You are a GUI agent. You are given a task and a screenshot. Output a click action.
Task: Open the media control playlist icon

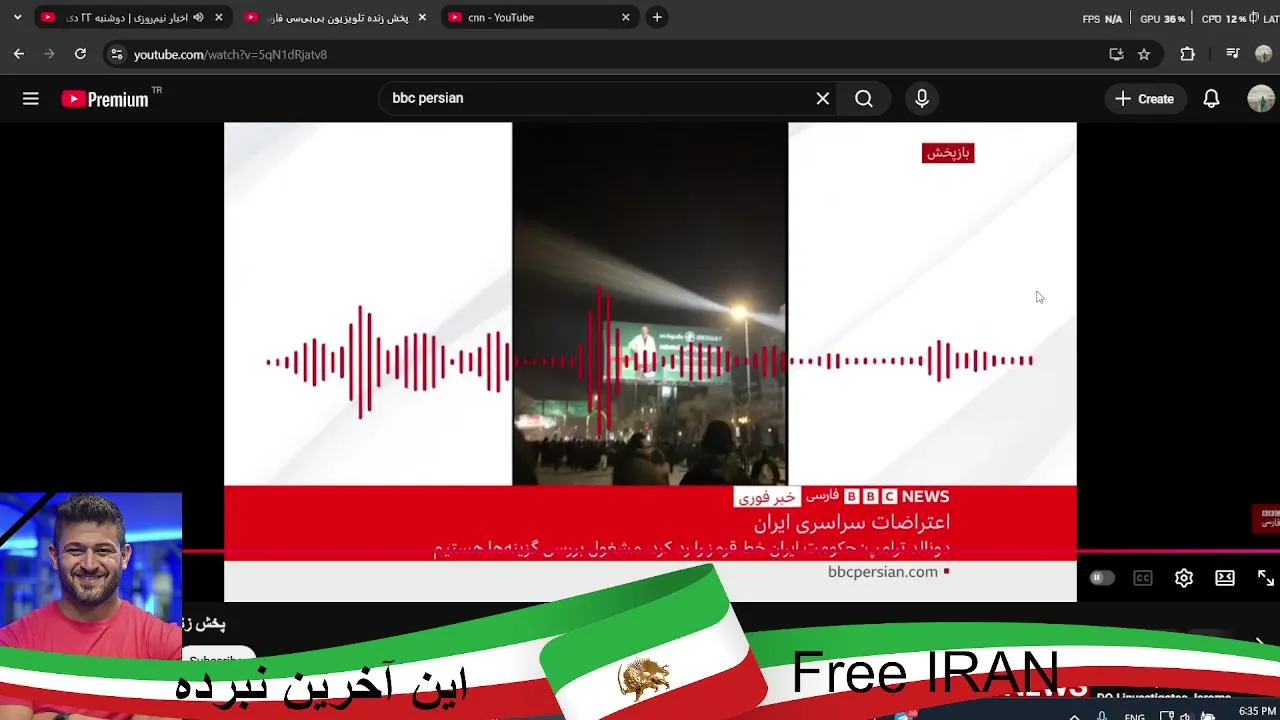(x=1233, y=54)
